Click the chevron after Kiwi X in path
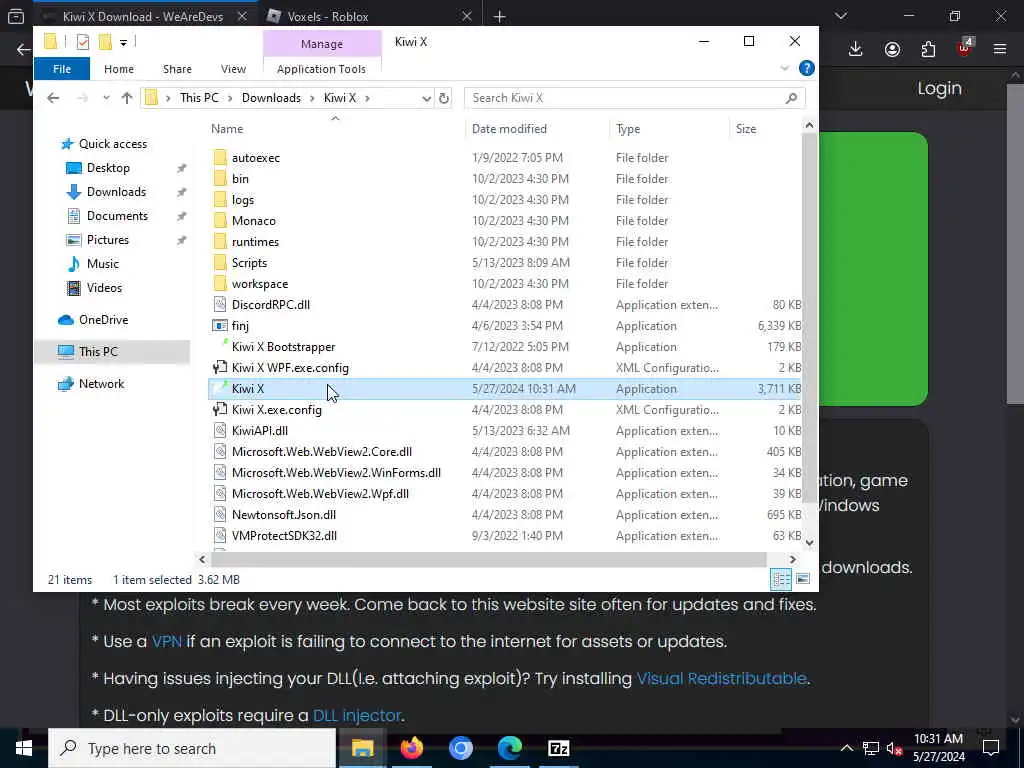Viewport: 1024px width, 768px height. click(368, 98)
